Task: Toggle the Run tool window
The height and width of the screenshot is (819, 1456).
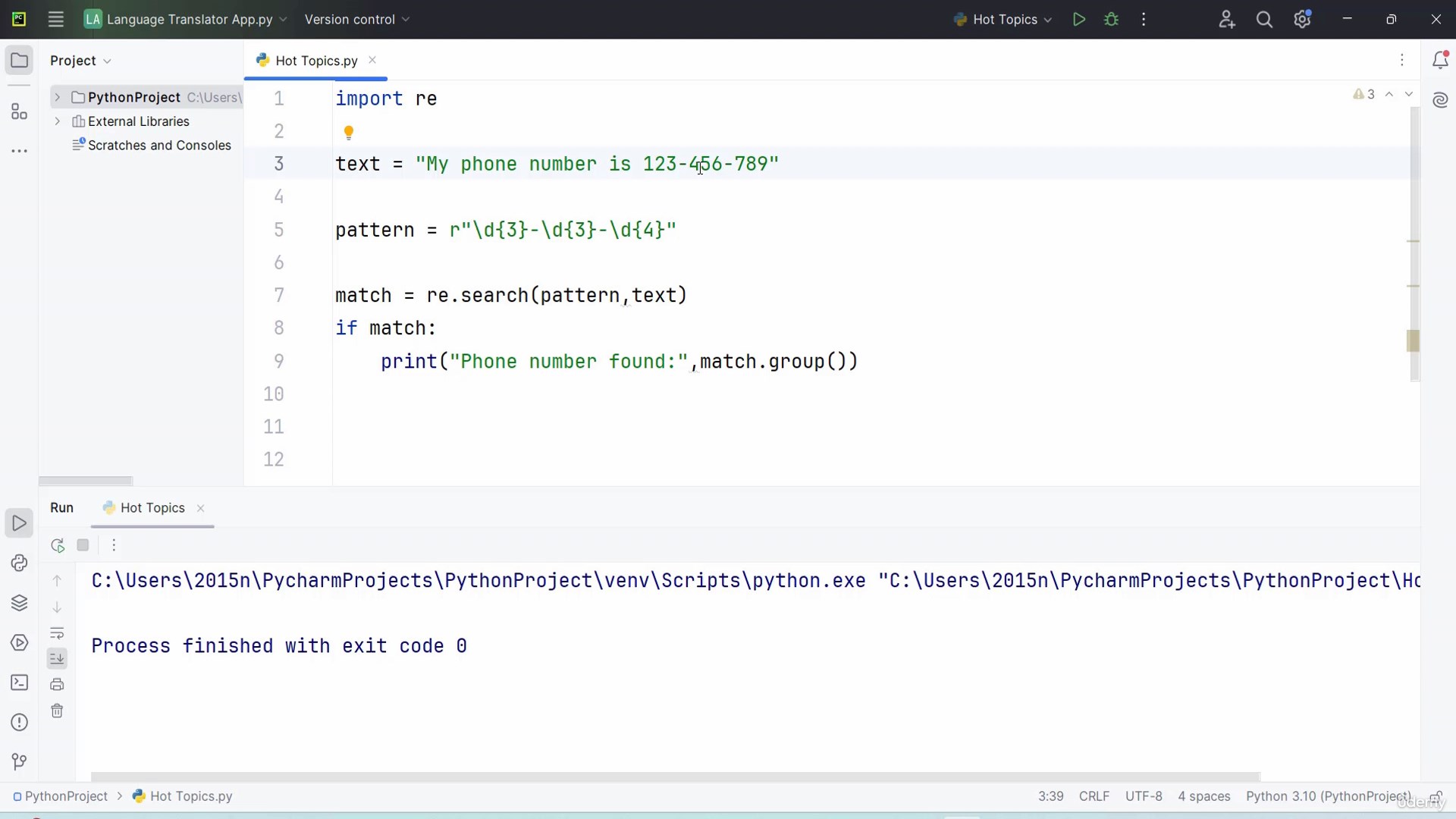Action: coord(20,523)
